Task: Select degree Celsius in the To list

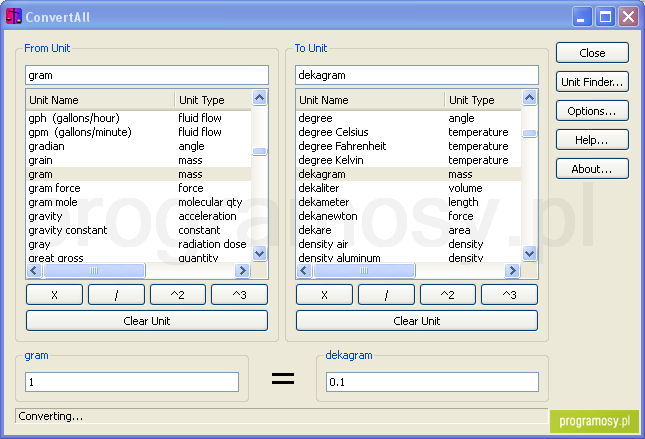Action: (x=408, y=132)
